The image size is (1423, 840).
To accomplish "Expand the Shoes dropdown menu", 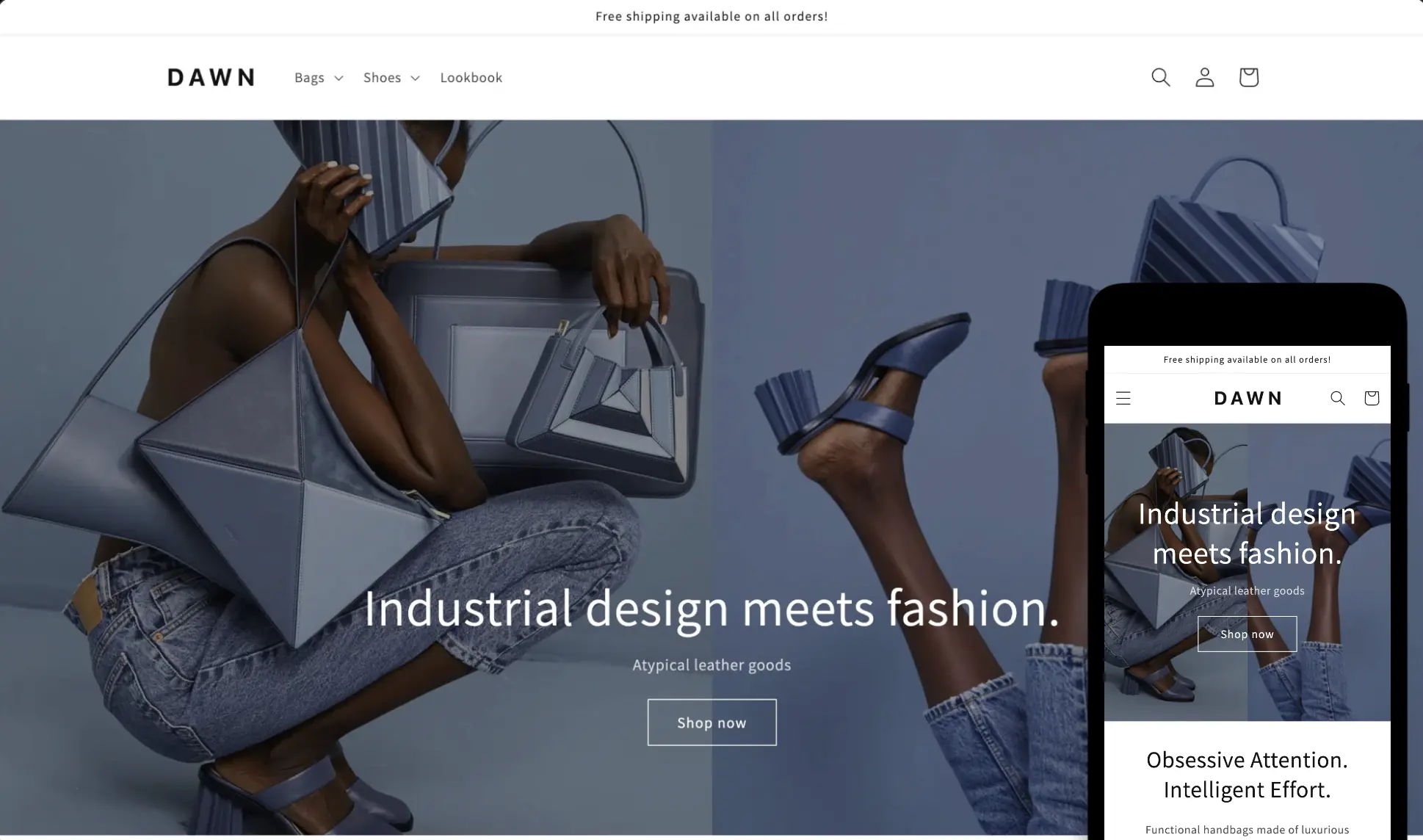I will [390, 76].
